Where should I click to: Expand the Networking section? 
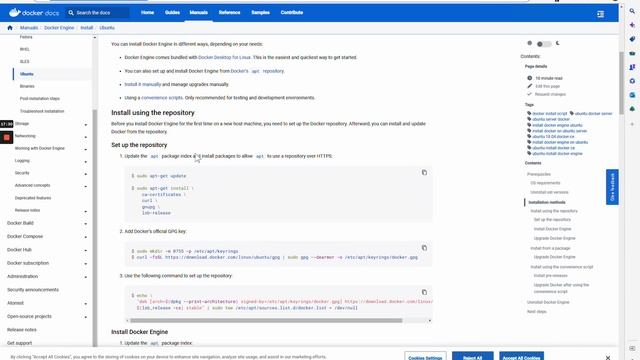coord(86,137)
